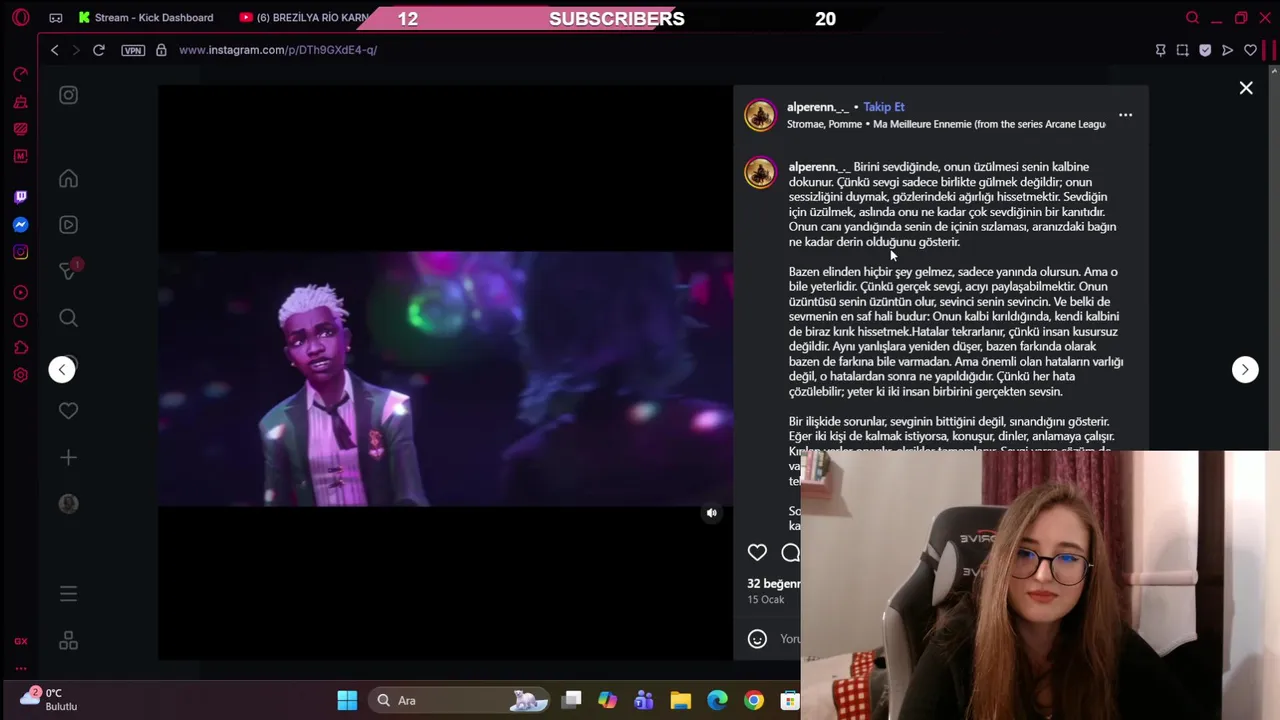The height and width of the screenshot is (720, 1280).
Task: Open Opera tab search magnifier
Action: (x=1192, y=18)
